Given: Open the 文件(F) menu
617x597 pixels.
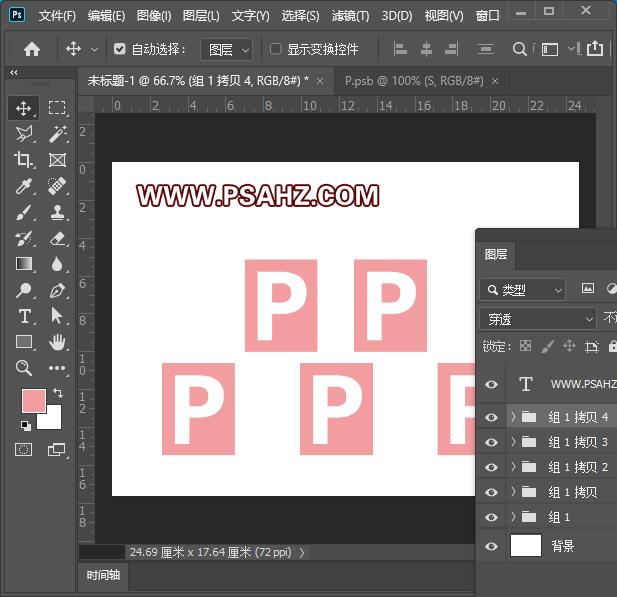Looking at the screenshot, I should [57, 16].
